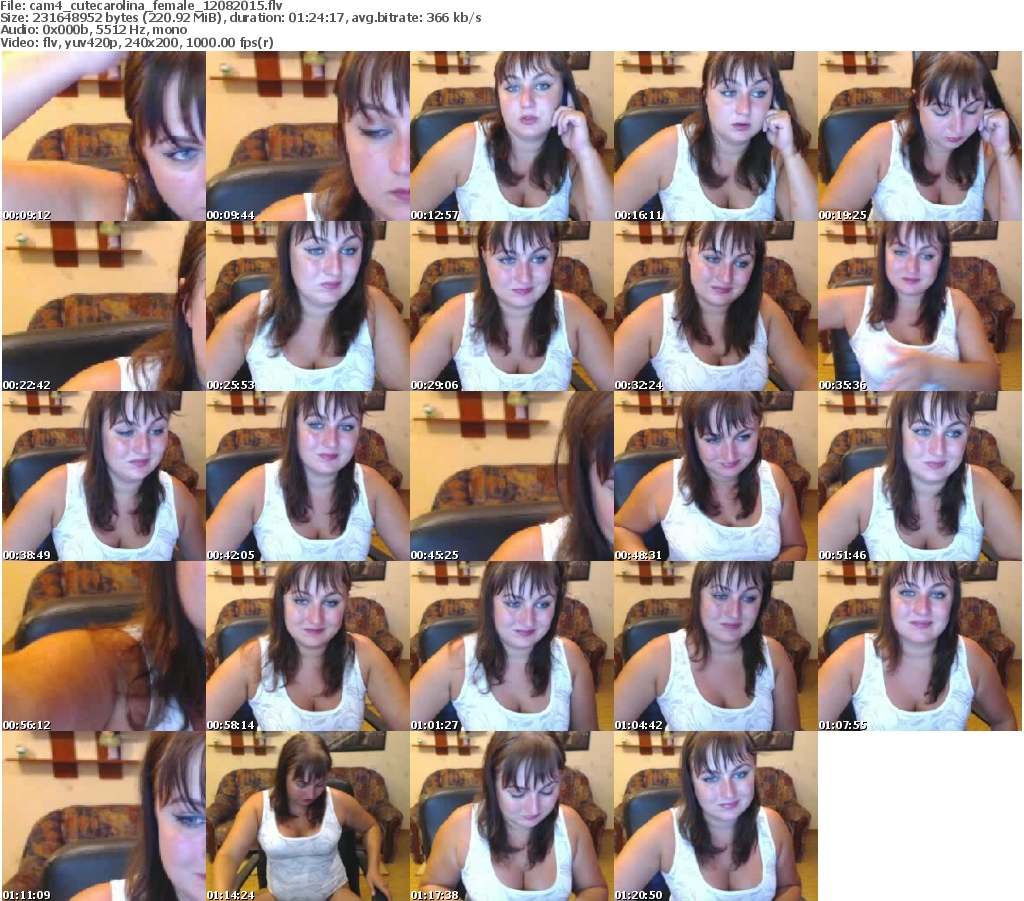Choose the frame timestamped 00:25:53

click(x=308, y=306)
